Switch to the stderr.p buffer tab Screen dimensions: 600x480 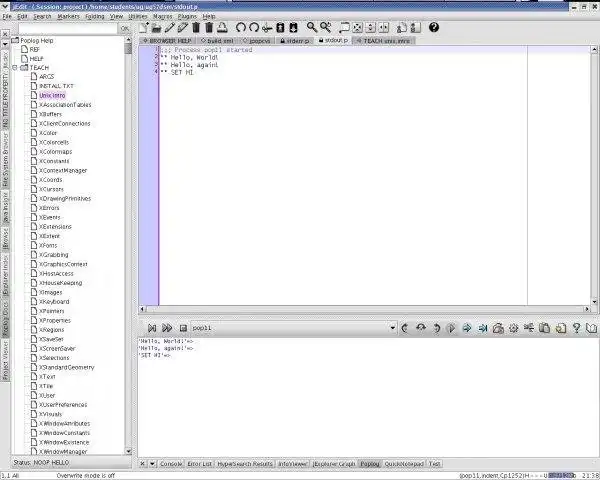point(295,41)
